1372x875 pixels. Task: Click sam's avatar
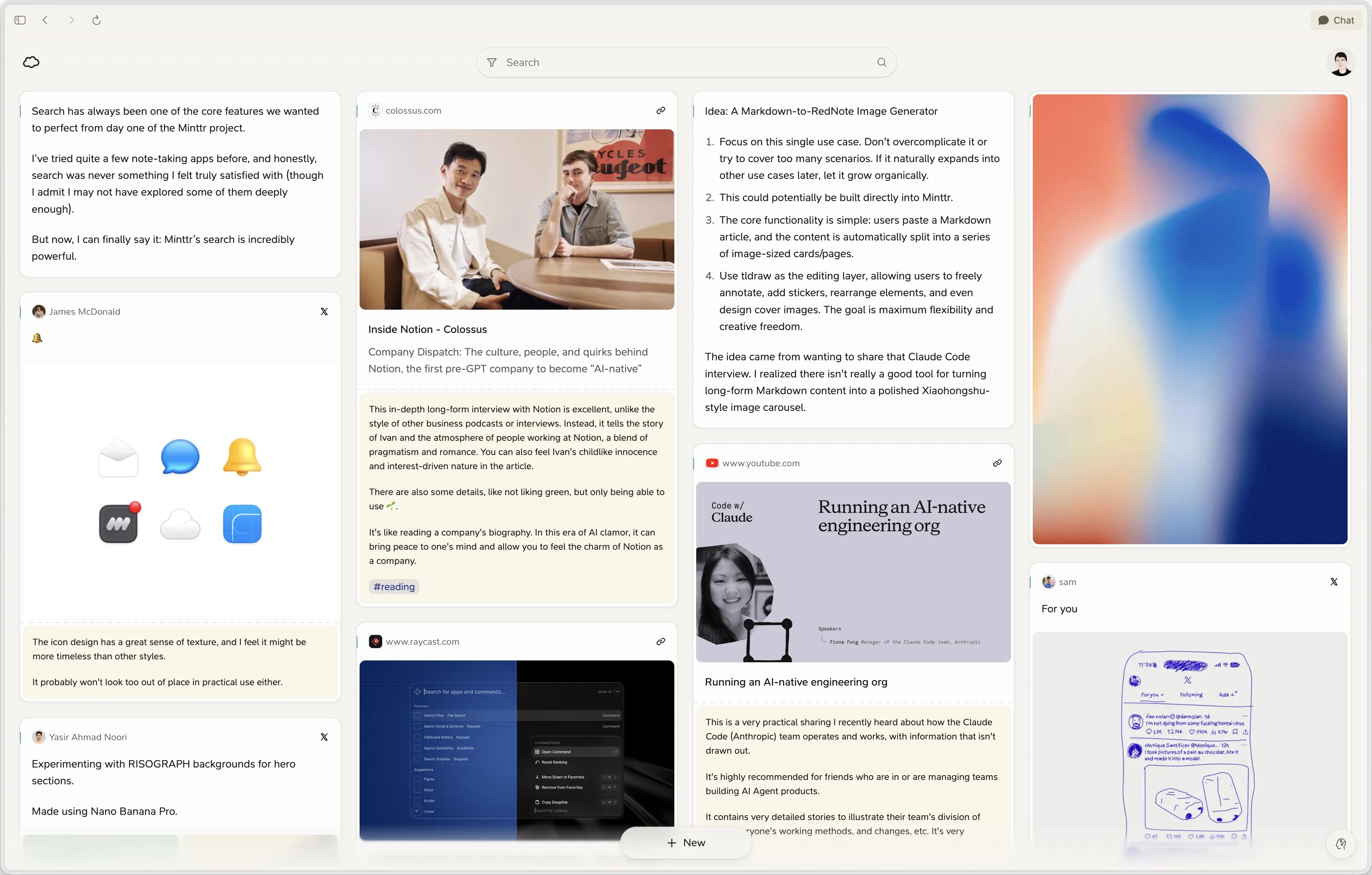pos(1048,582)
